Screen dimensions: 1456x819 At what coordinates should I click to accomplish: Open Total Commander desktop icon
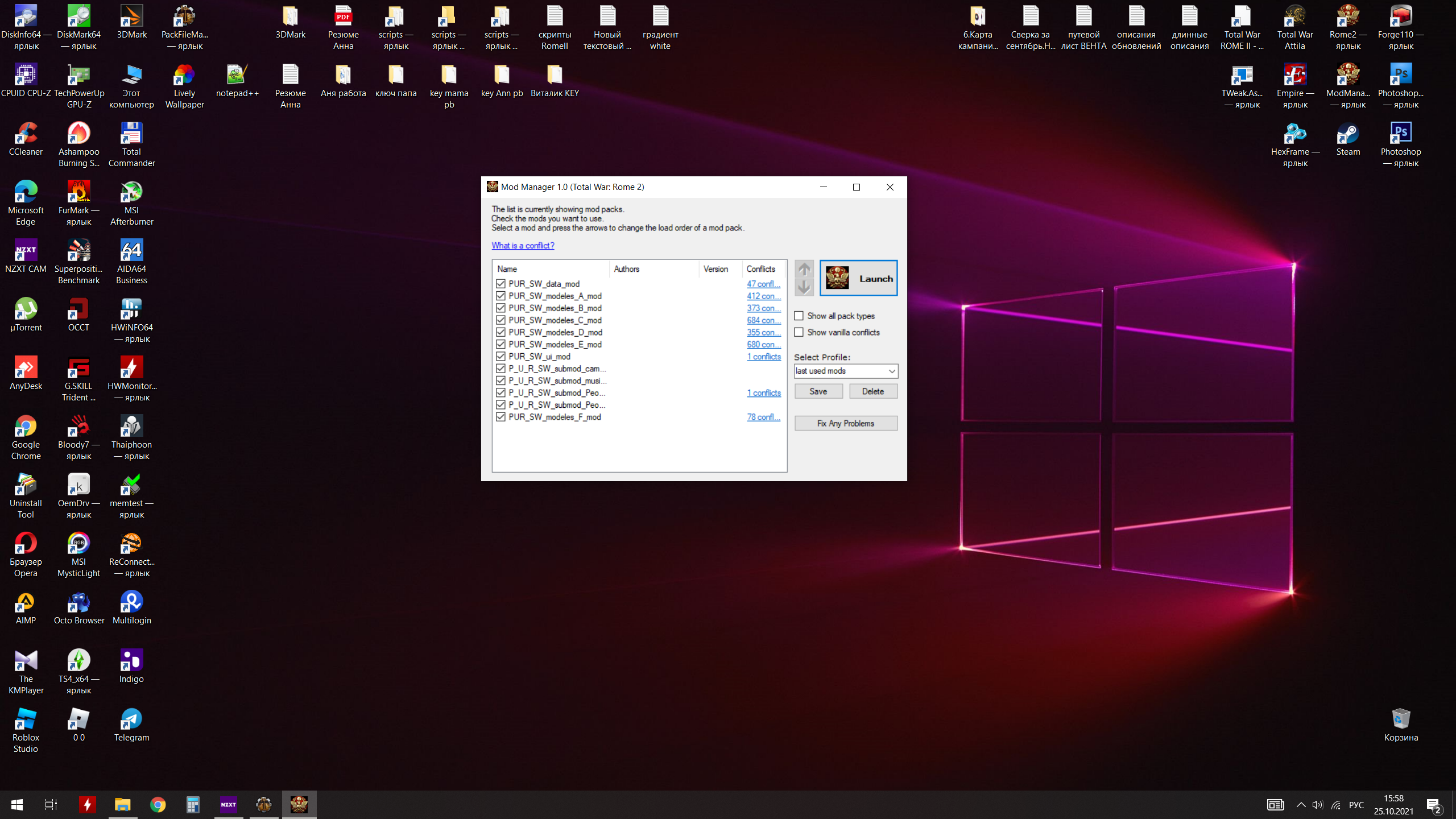(x=131, y=145)
